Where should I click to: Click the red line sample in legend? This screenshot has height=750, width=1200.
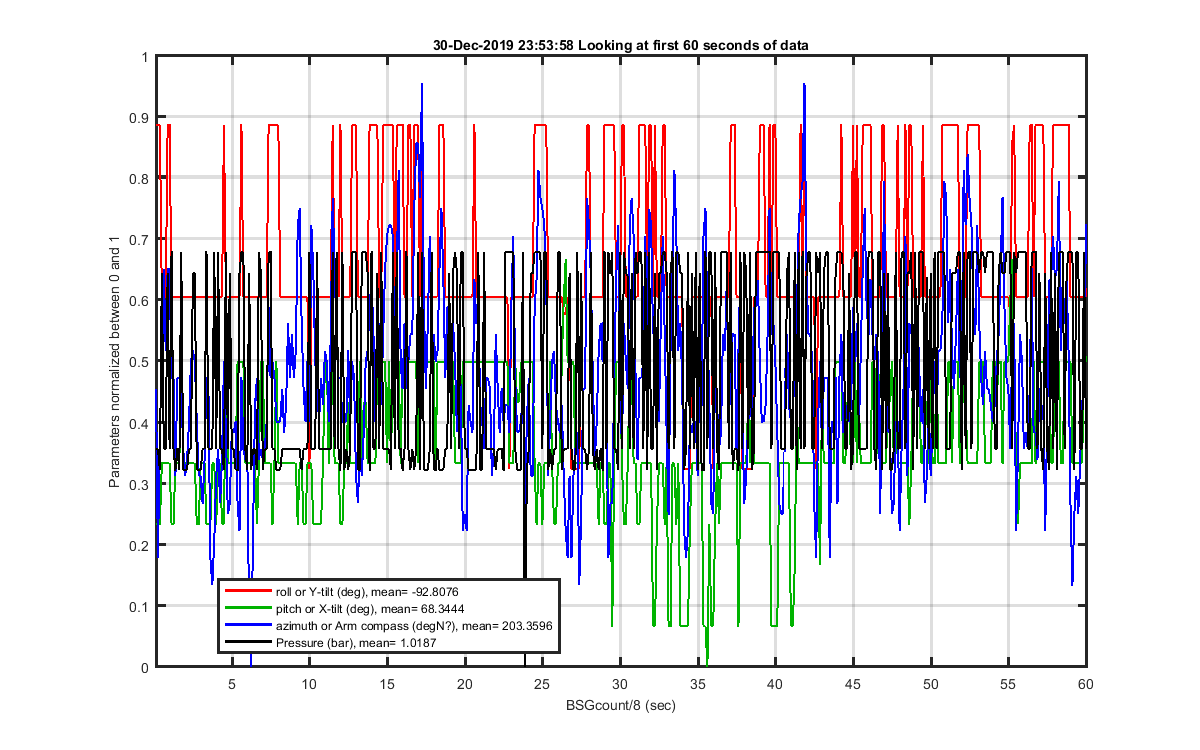click(x=247, y=593)
